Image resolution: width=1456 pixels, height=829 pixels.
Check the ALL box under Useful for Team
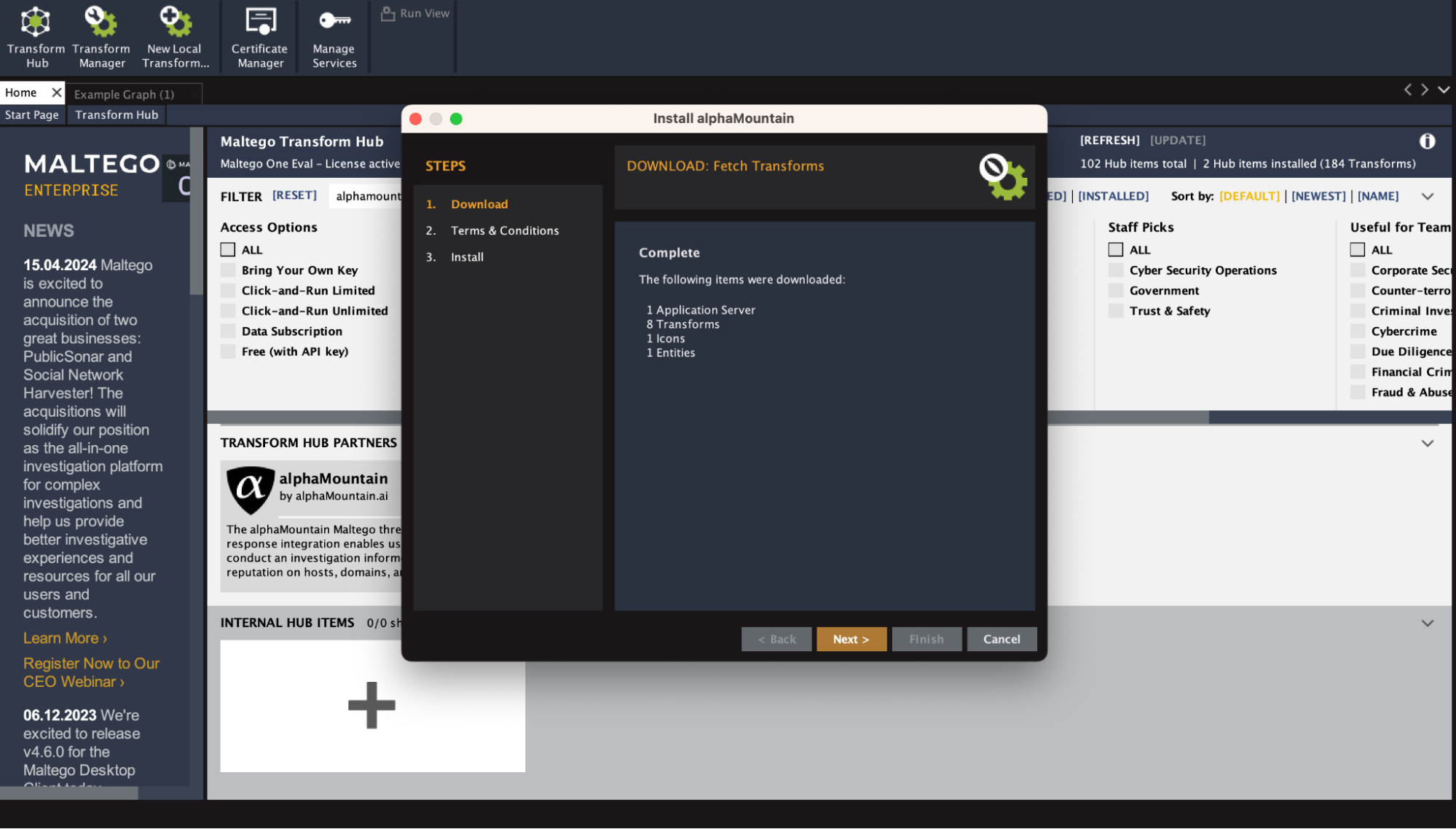(1357, 250)
